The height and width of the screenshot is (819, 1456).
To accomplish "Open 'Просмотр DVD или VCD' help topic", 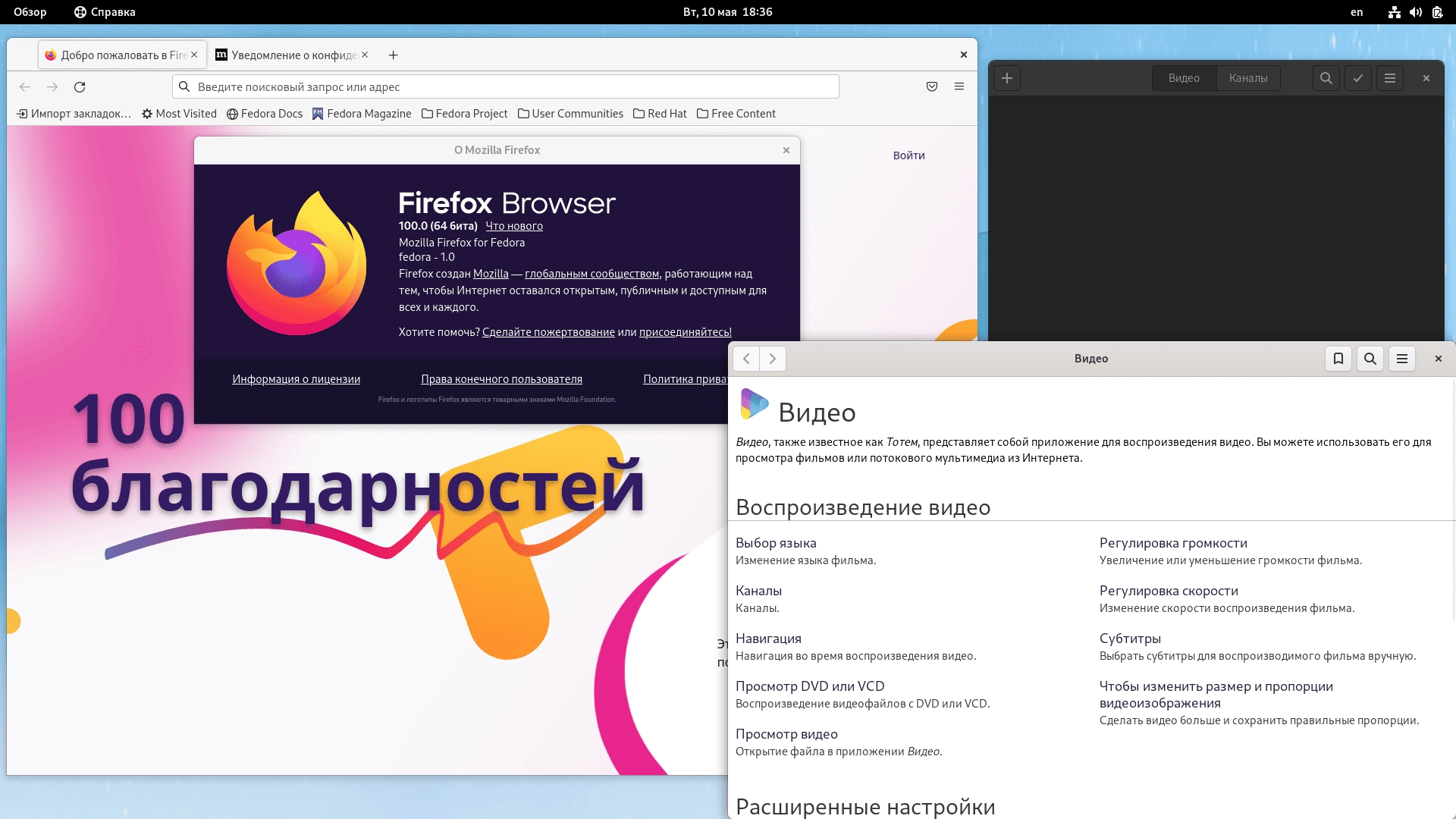I will pos(810,686).
